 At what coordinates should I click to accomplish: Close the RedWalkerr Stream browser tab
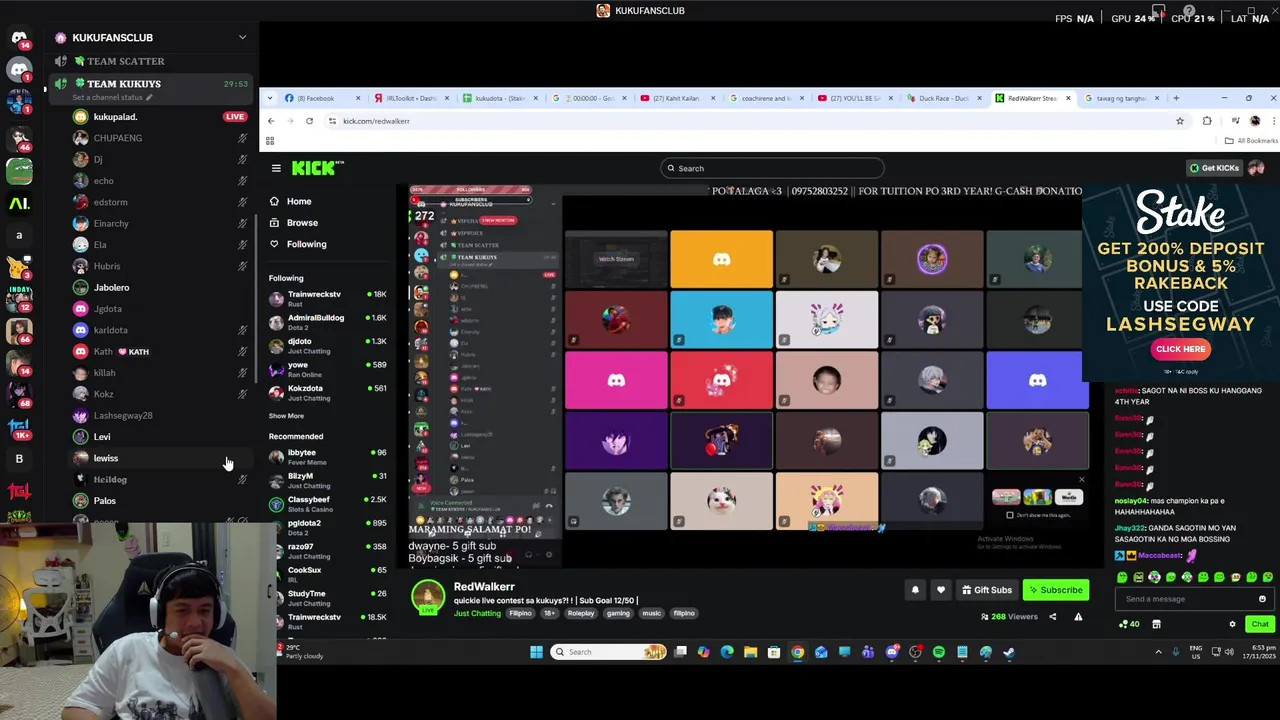pos(1068,98)
